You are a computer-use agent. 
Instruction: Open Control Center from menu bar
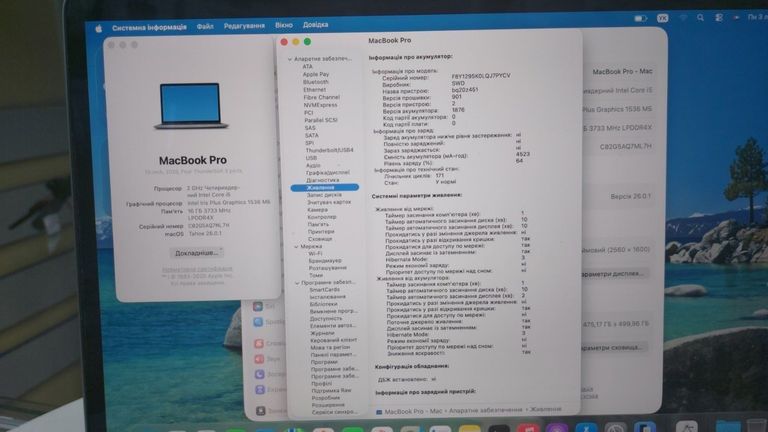pyautogui.click(x=719, y=18)
